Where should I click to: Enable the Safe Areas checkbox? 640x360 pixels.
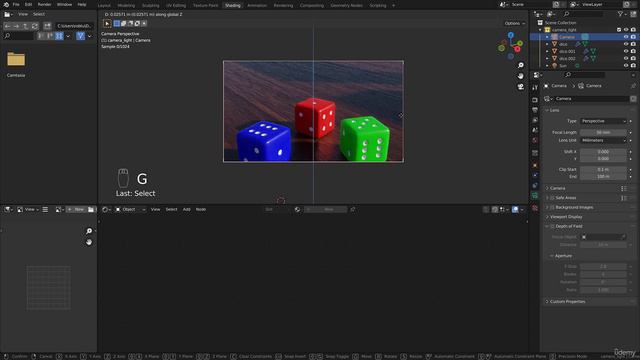[x=552, y=198]
